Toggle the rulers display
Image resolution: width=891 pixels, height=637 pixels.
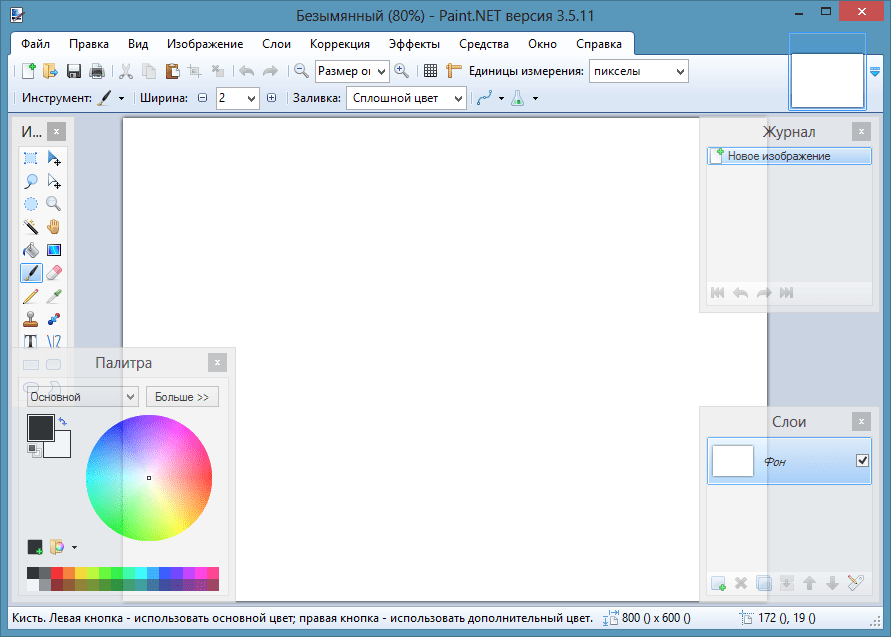tap(454, 71)
